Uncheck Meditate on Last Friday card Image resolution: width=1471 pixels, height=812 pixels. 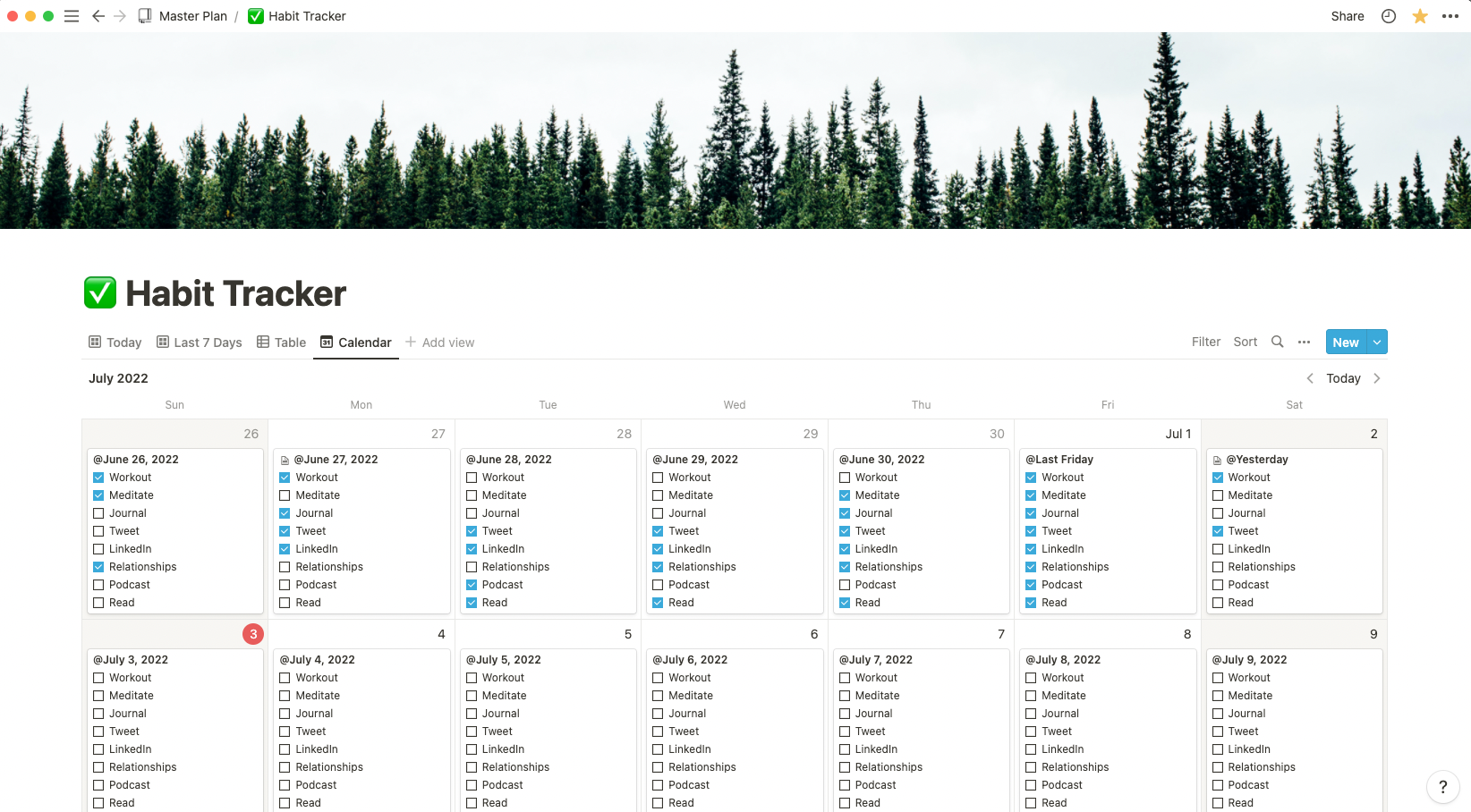coord(1031,495)
